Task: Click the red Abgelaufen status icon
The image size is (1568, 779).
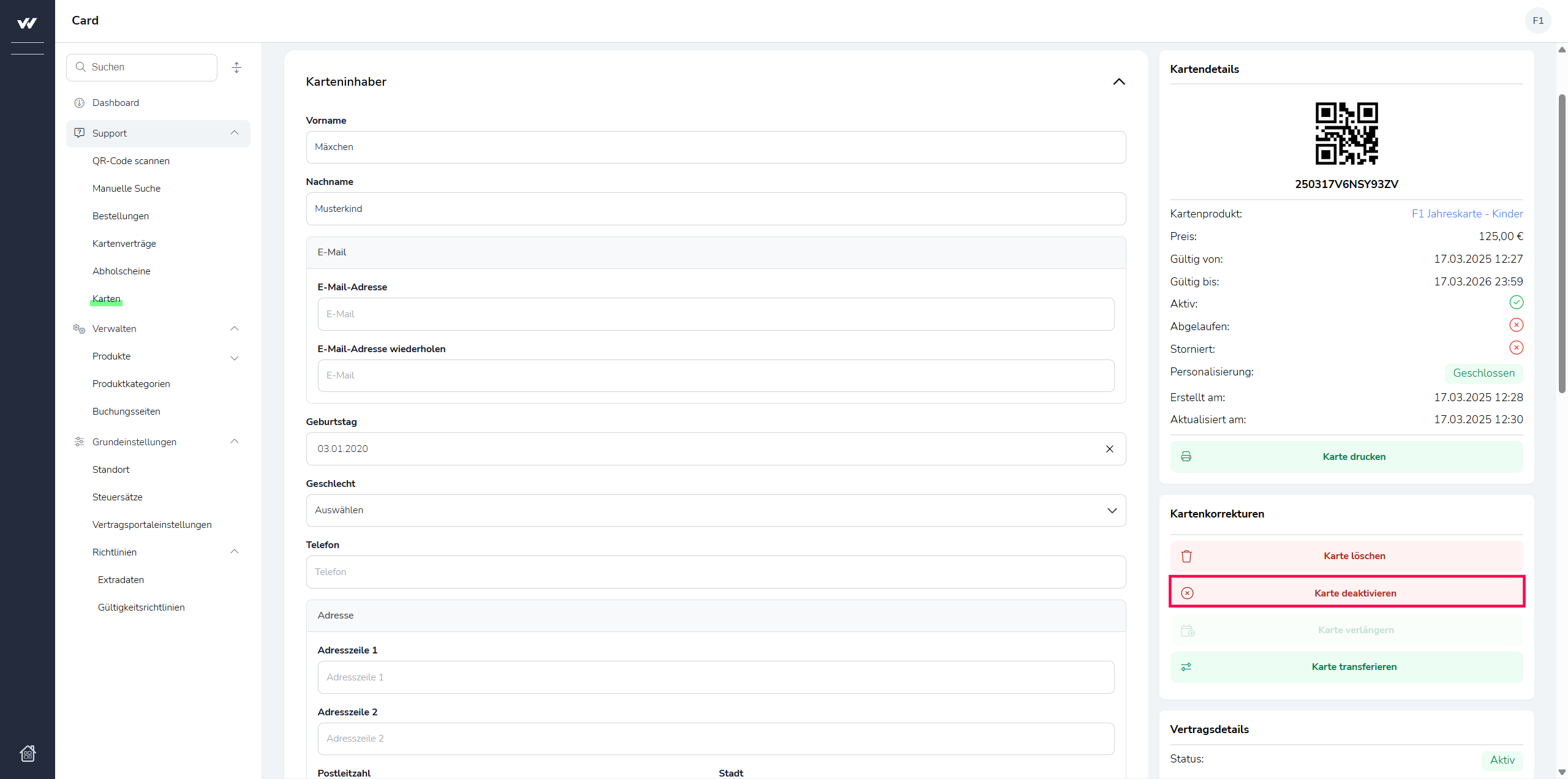Action: (x=1516, y=325)
